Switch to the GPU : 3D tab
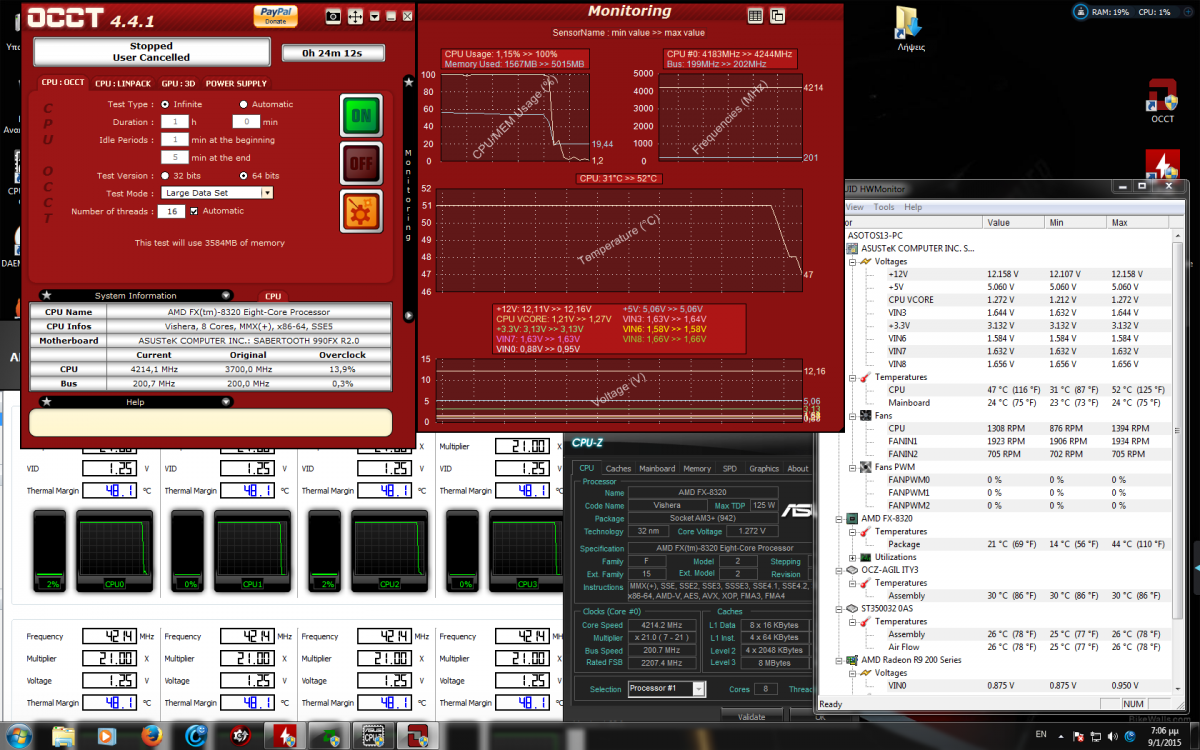This screenshot has width=1200, height=750. pos(176,83)
